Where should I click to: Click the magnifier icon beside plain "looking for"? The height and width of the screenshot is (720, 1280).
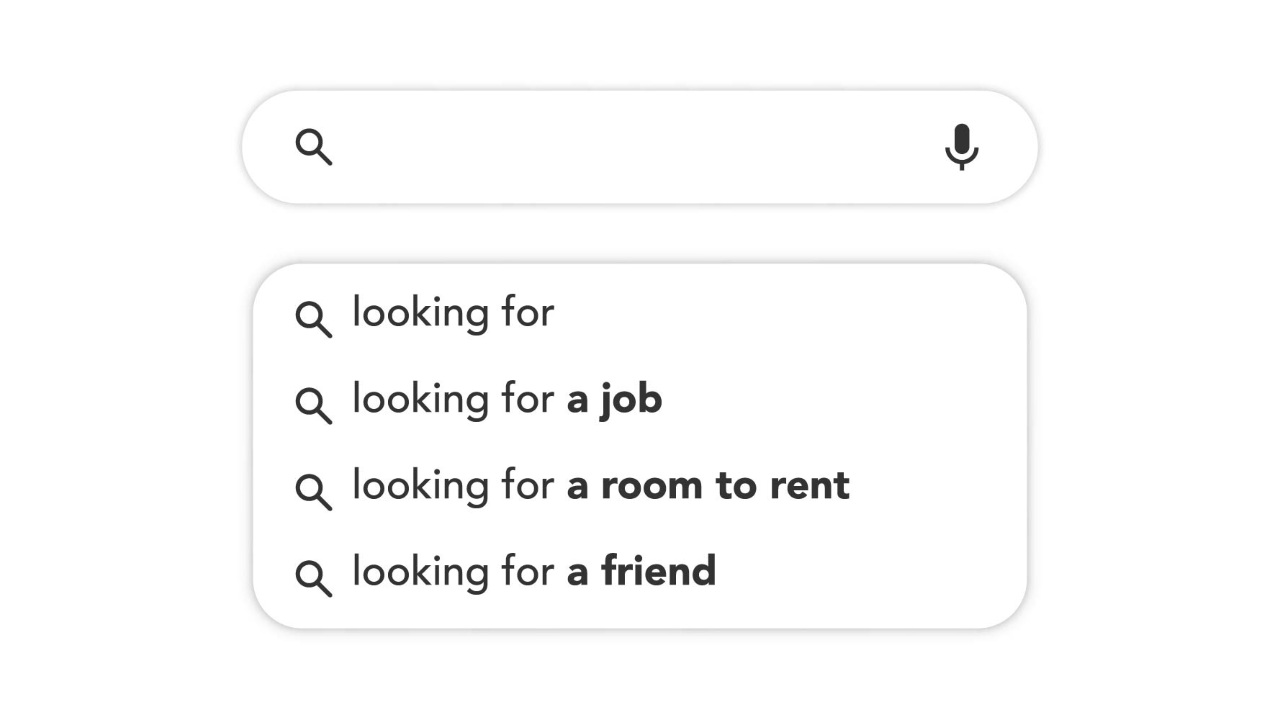click(x=314, y=320)
